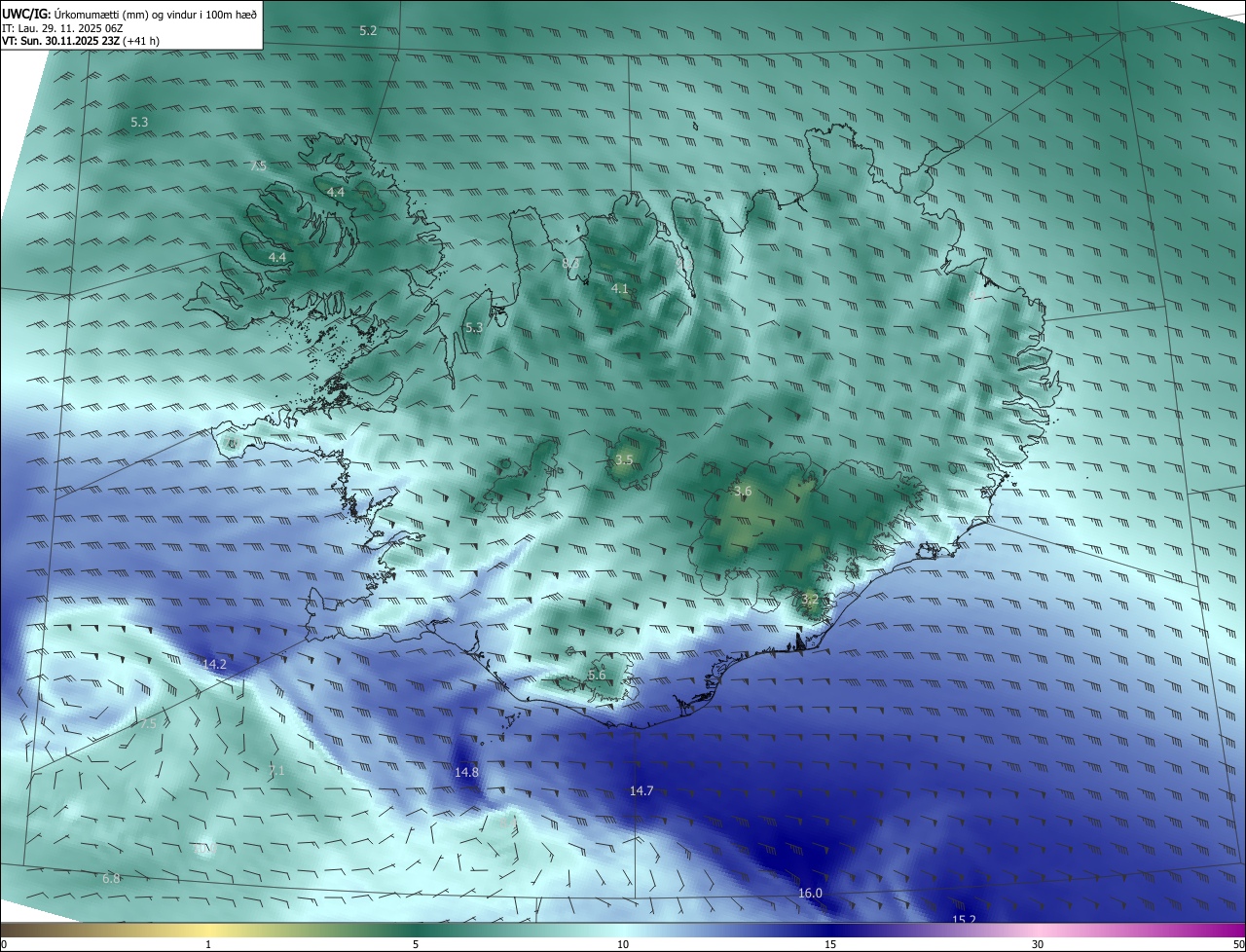Select the 3.5 value on Hofsjökull glacier
The width and height of the screenshot is (1246, 952).
[x=625, y=459]
